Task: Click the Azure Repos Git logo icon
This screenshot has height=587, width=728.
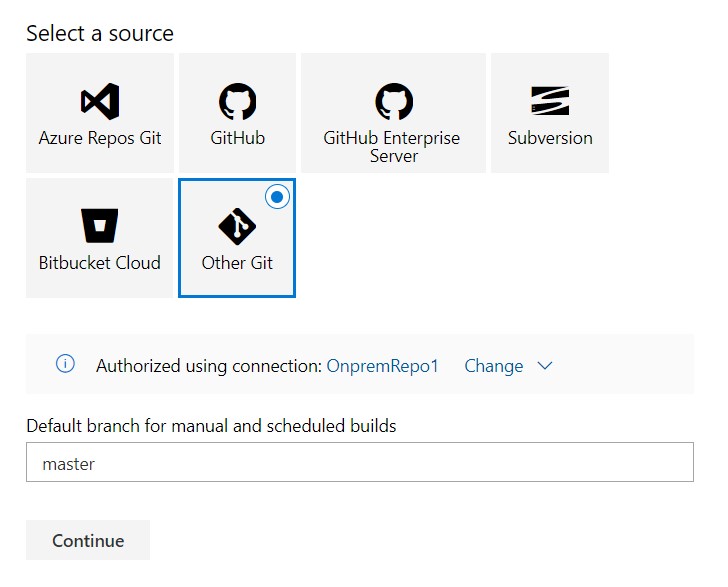Action: click(x=100, y=101)
